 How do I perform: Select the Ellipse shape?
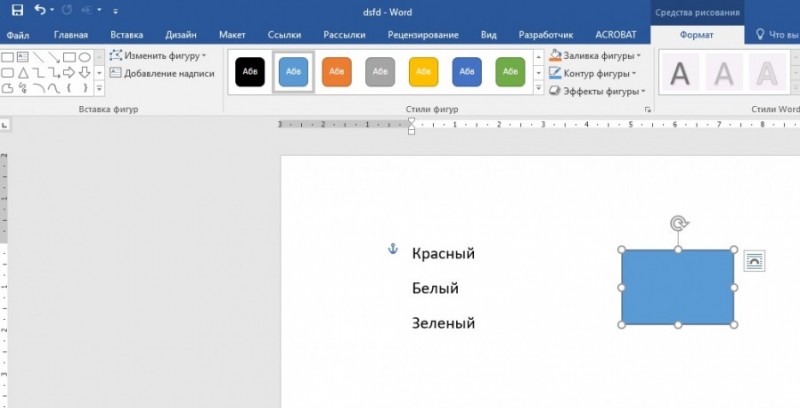pos(85,57)
